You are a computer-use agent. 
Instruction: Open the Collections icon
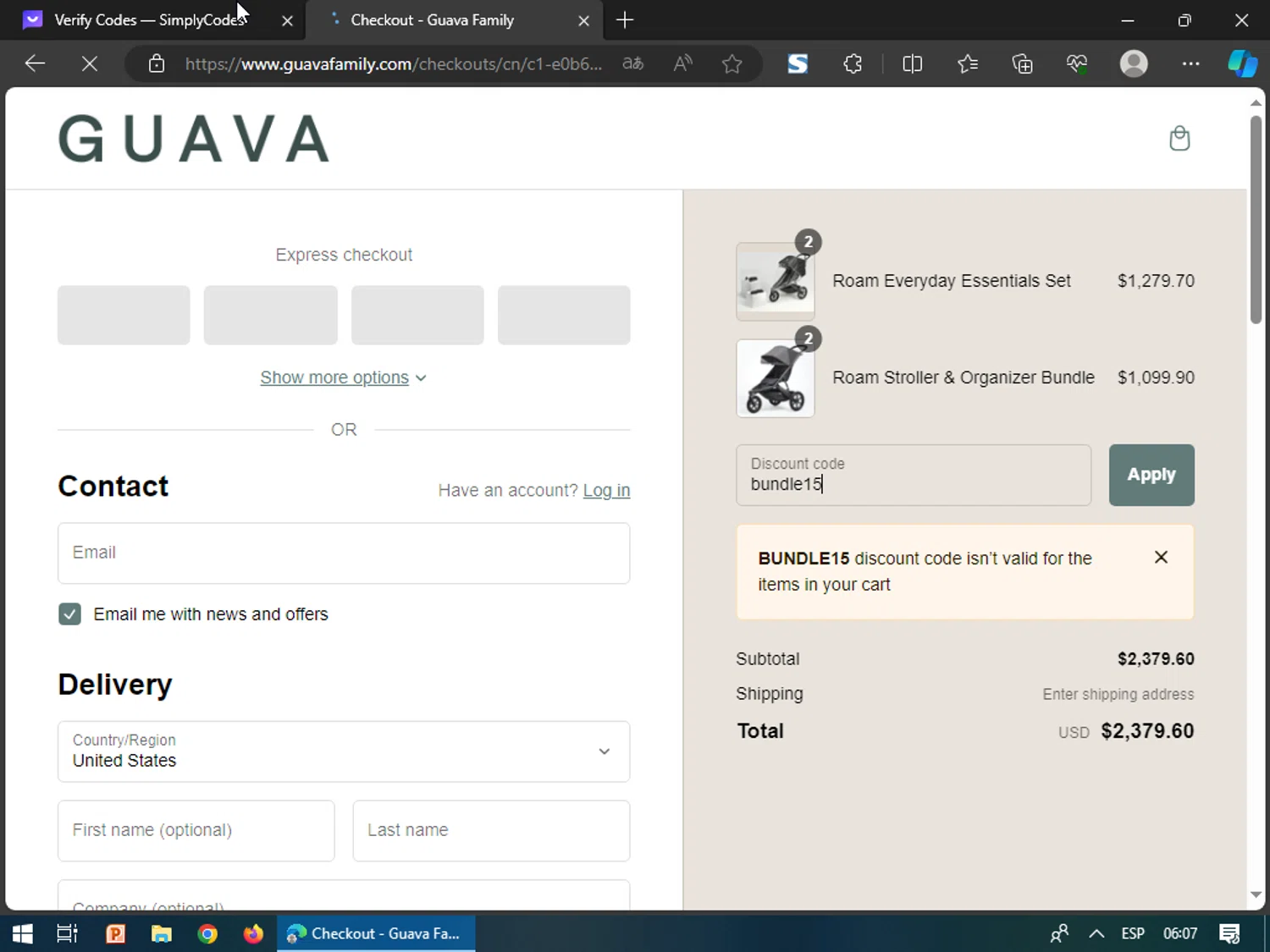(x=1022, y=63)
